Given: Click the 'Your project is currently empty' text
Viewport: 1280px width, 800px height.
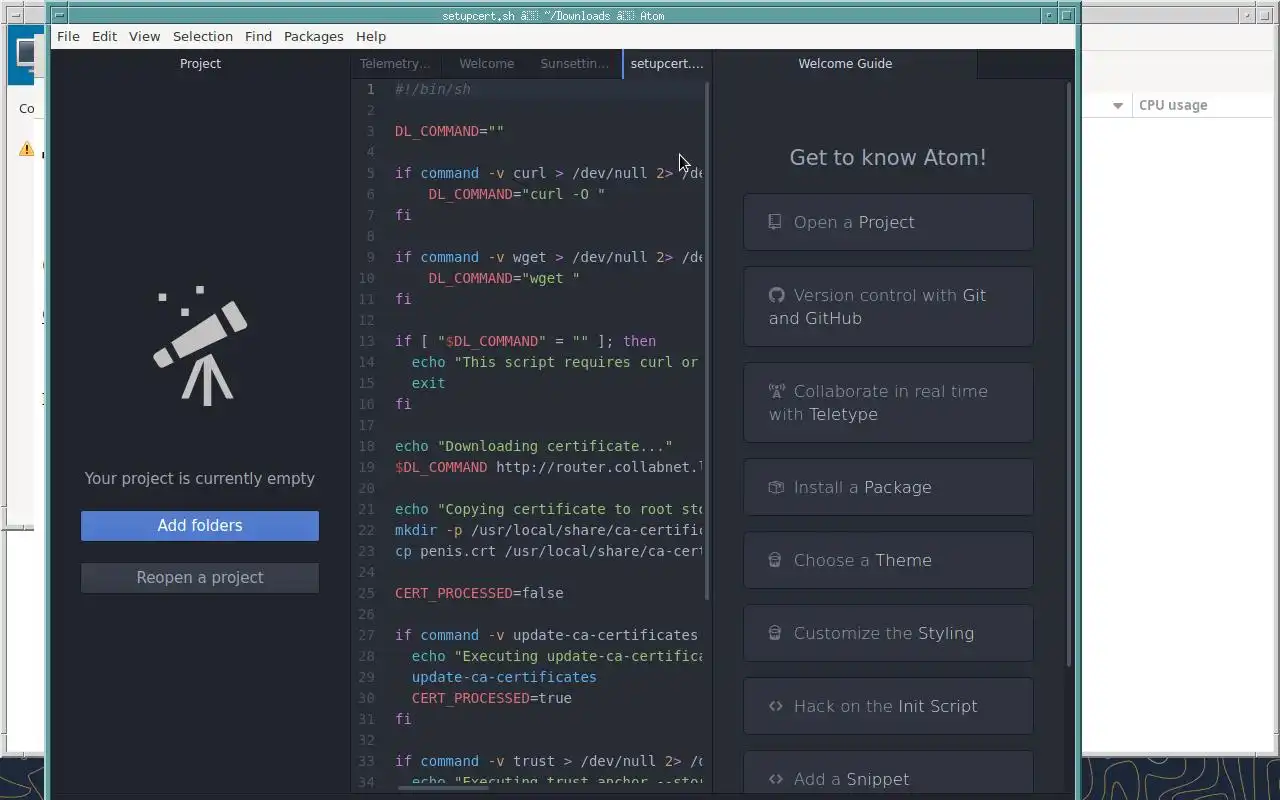Looking at the screenshot, I should click(200, 478).
